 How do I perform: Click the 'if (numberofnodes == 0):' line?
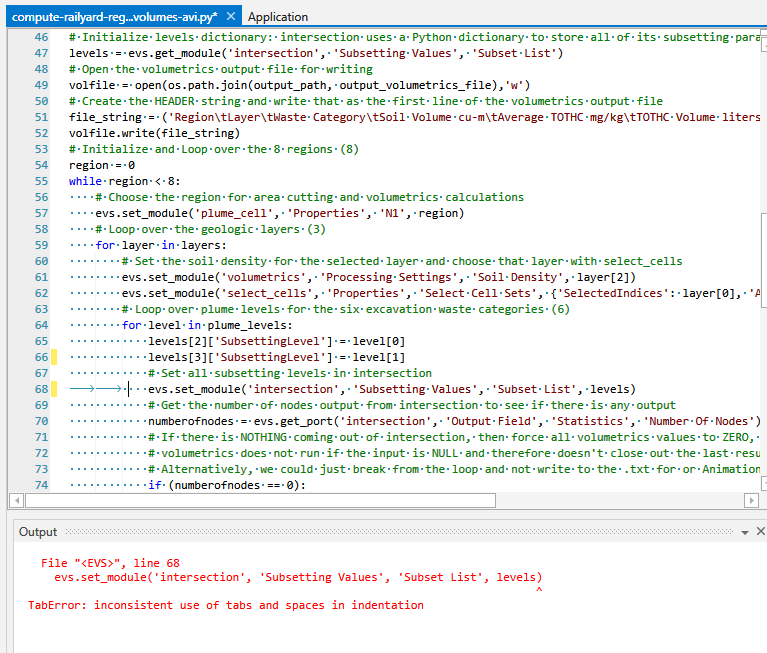tap(225, 485)
